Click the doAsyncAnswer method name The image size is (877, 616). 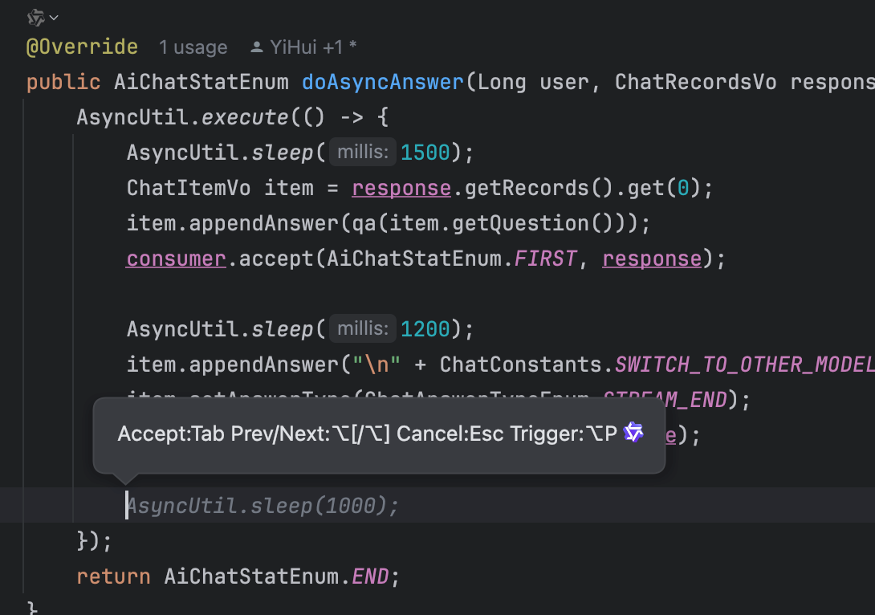(383, 82)
